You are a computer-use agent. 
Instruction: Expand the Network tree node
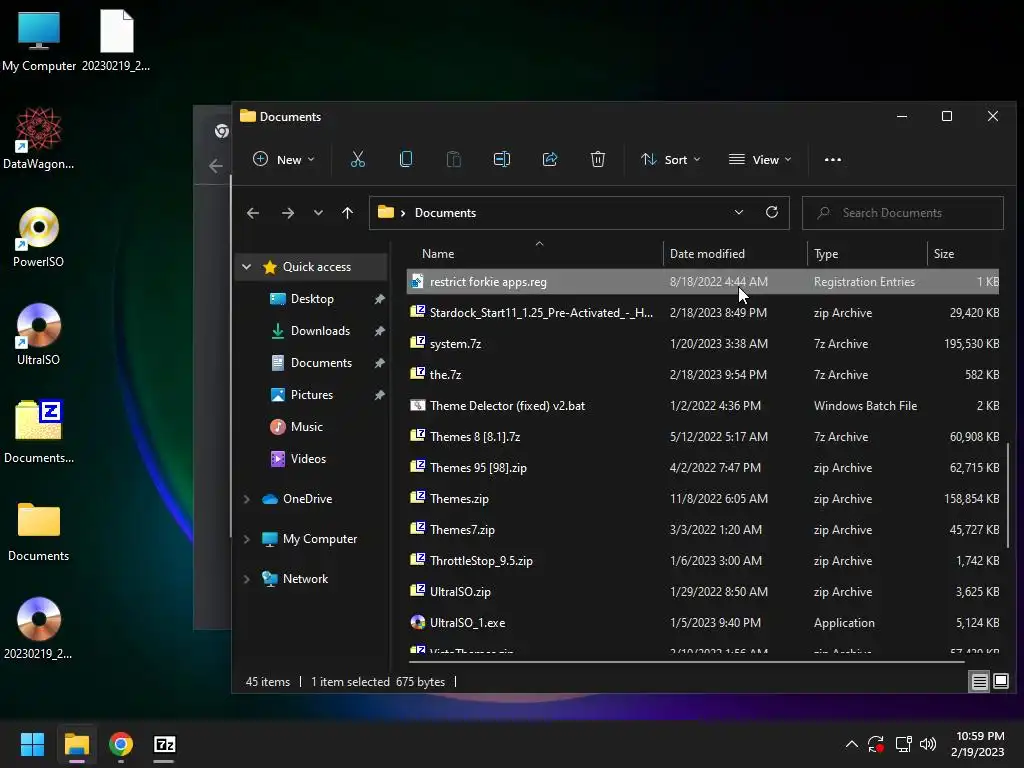point(246,579)
